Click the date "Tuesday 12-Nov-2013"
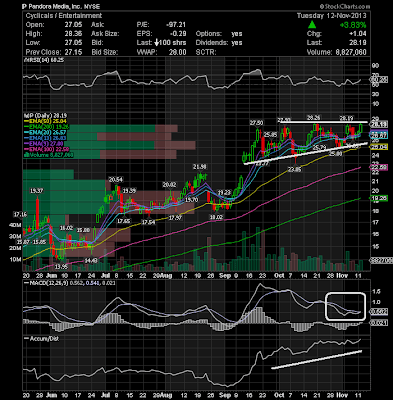 (x=331, y=16)
